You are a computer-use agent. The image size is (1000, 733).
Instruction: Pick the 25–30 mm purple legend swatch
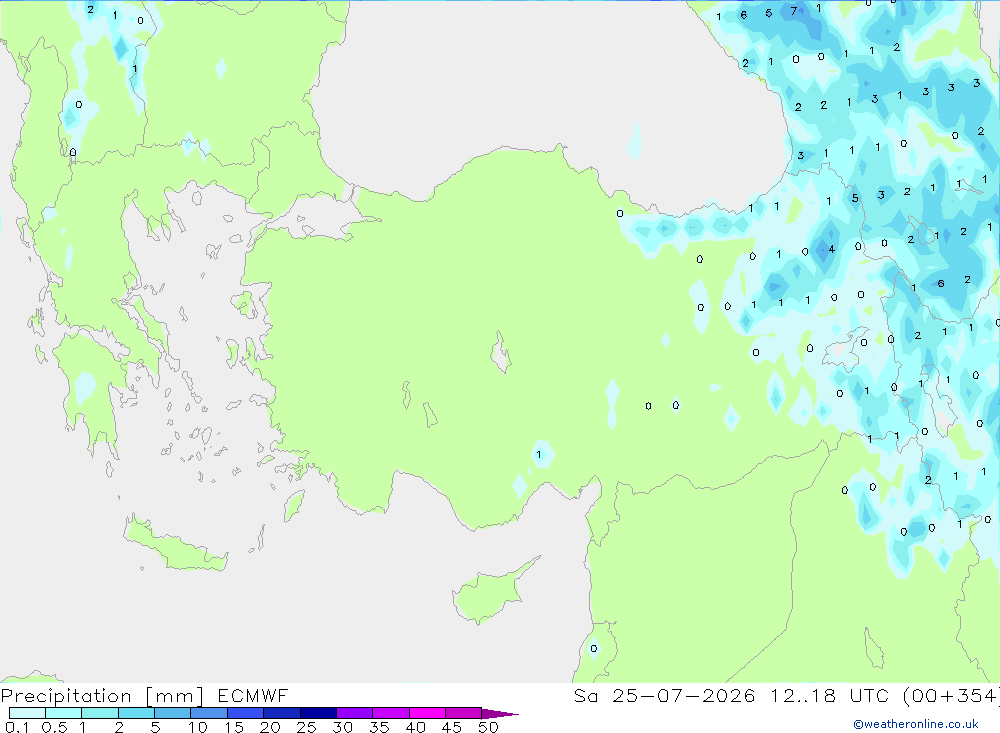coord(318,713)
